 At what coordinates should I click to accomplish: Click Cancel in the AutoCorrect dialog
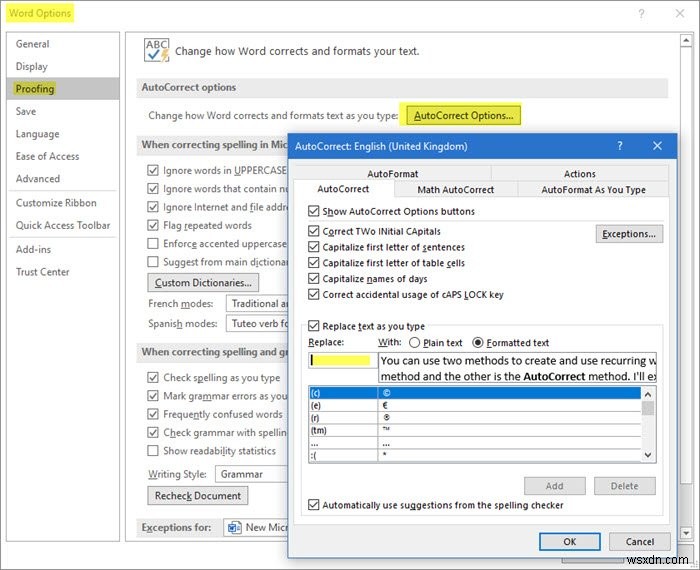(639, 541)
